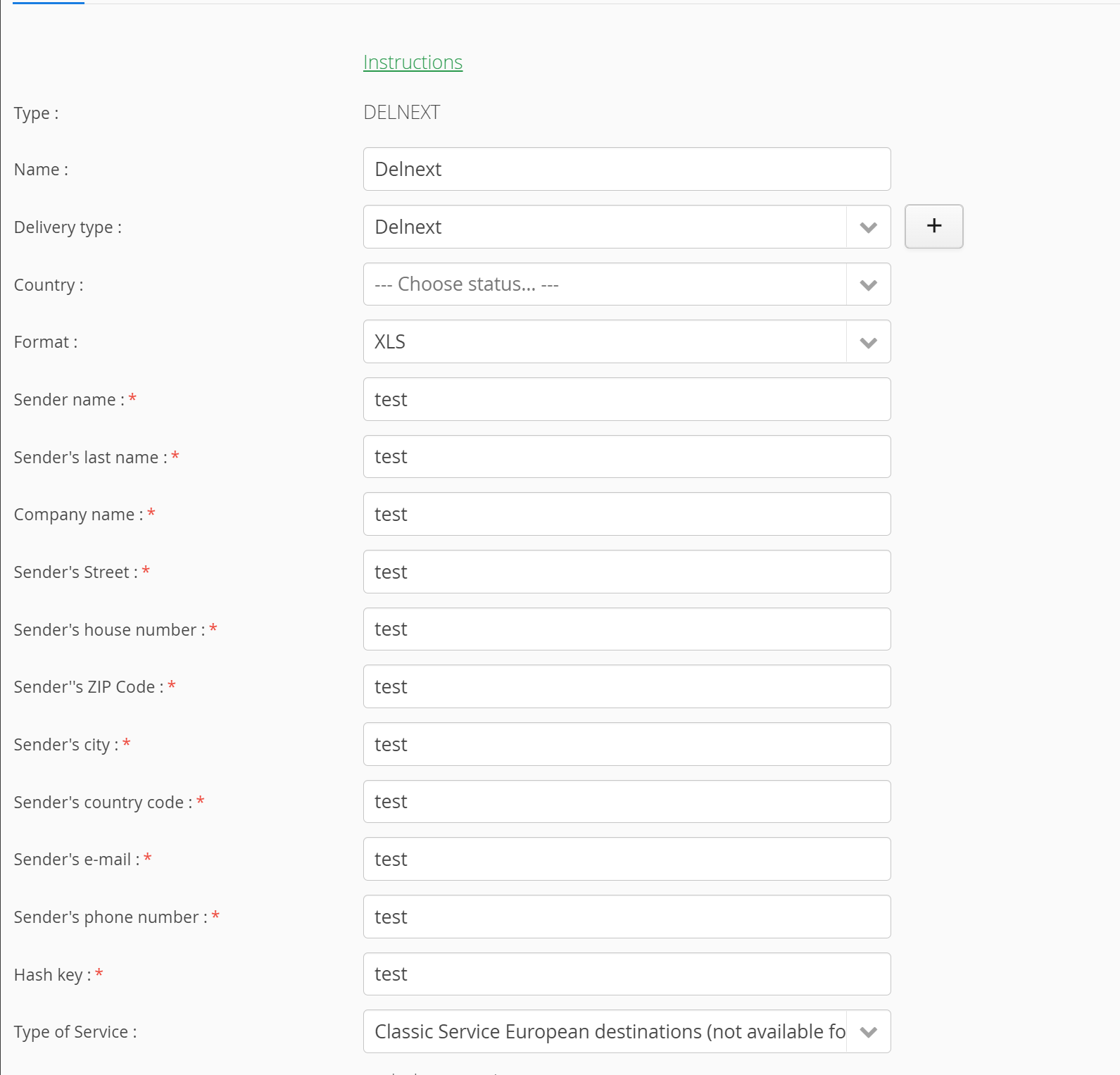Select the Sender's ZIP Code field

point(627,686)
